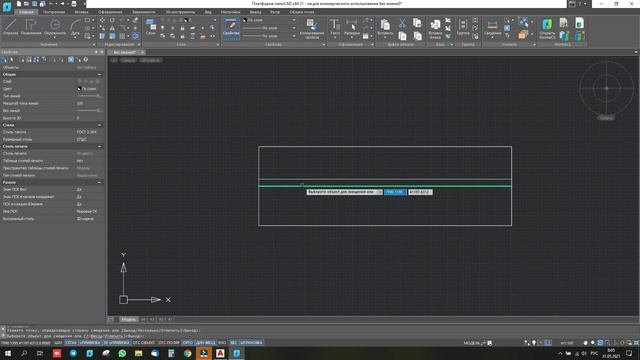Toggle ОТС-ПОЛЯР polar tracking in status bar

pyautogui.click(x=169, y=343)
